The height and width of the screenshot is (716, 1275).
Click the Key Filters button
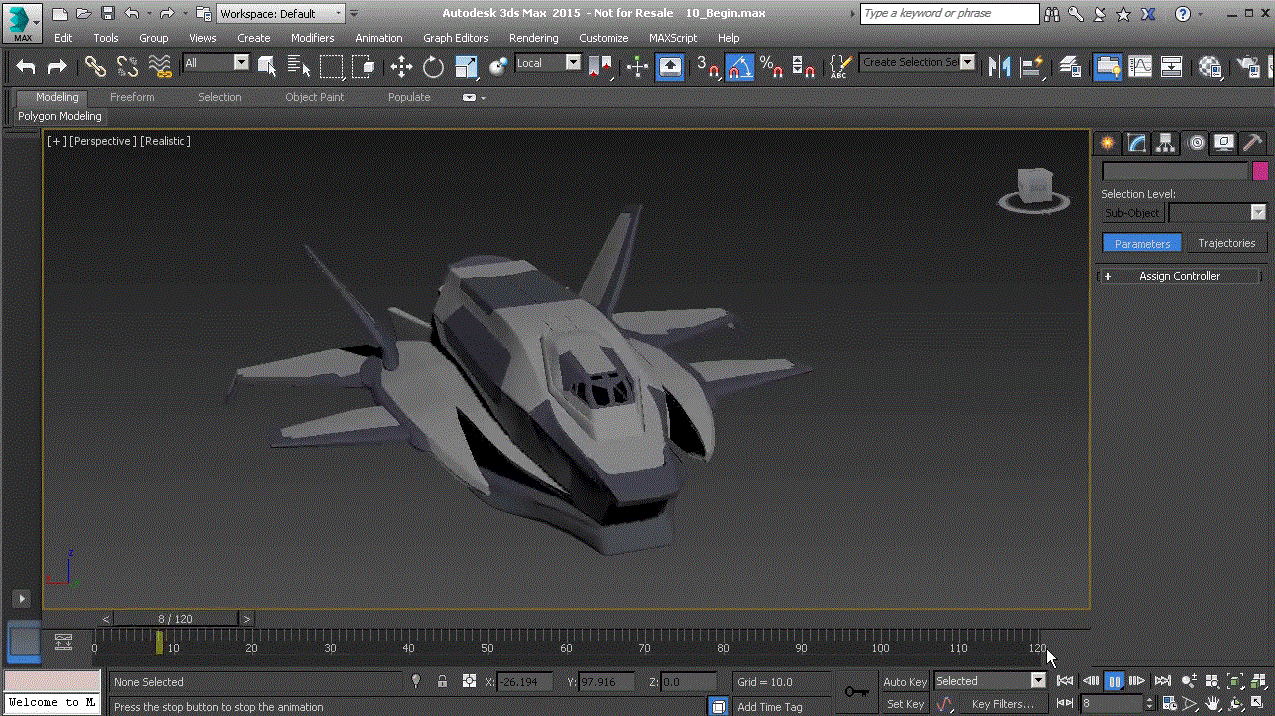1002,704
